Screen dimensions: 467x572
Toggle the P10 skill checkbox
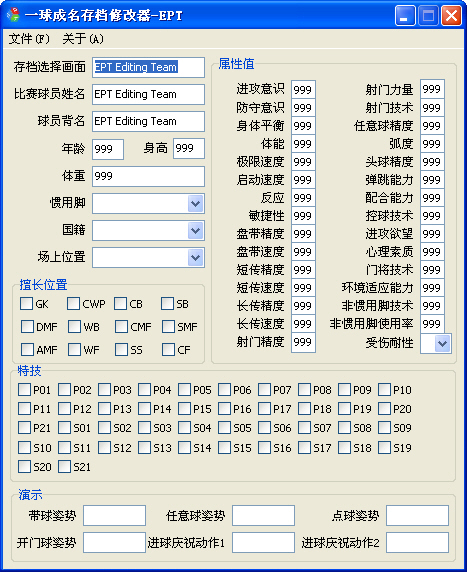point(384,390)
